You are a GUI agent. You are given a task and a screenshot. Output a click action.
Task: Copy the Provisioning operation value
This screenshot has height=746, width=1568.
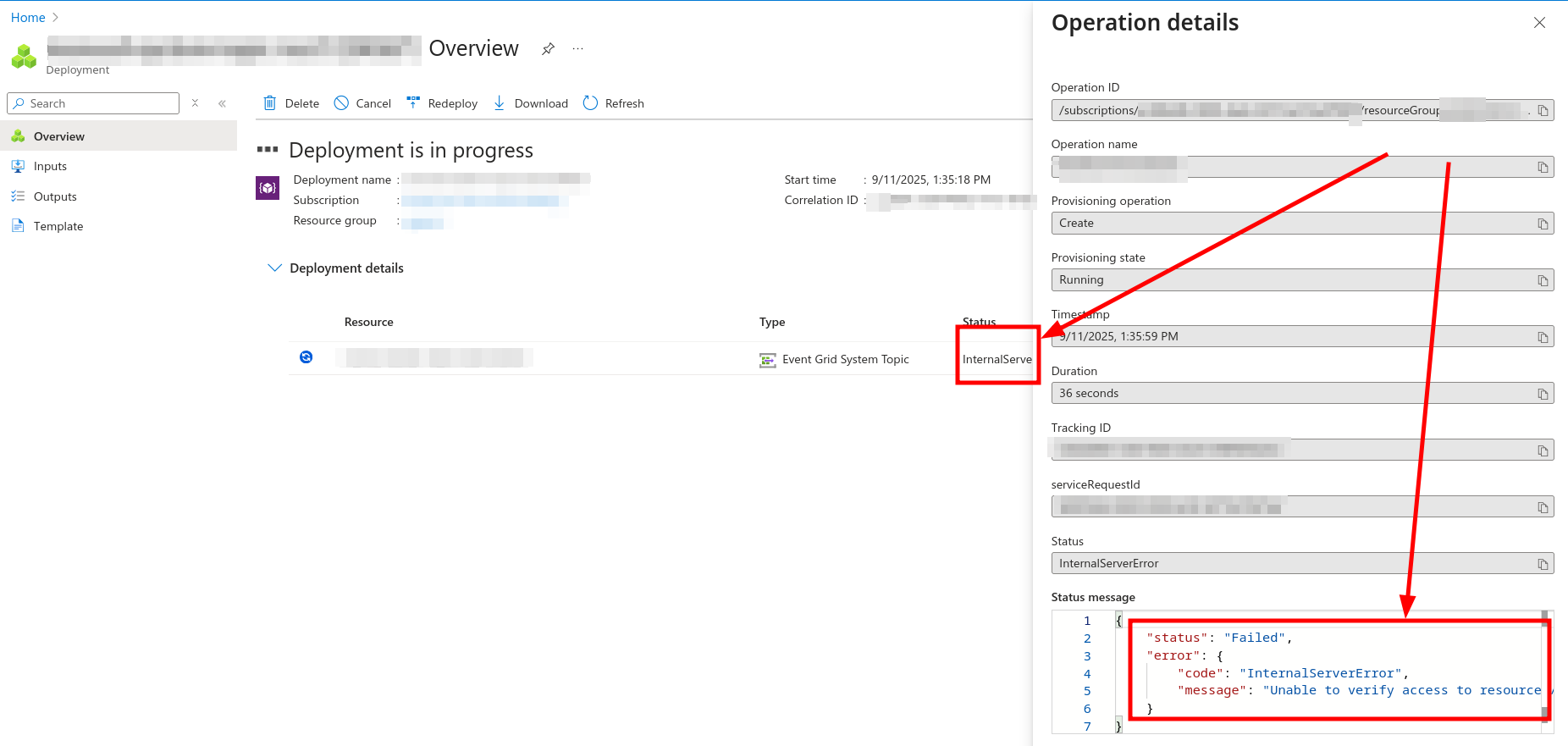pos(1543,224)
